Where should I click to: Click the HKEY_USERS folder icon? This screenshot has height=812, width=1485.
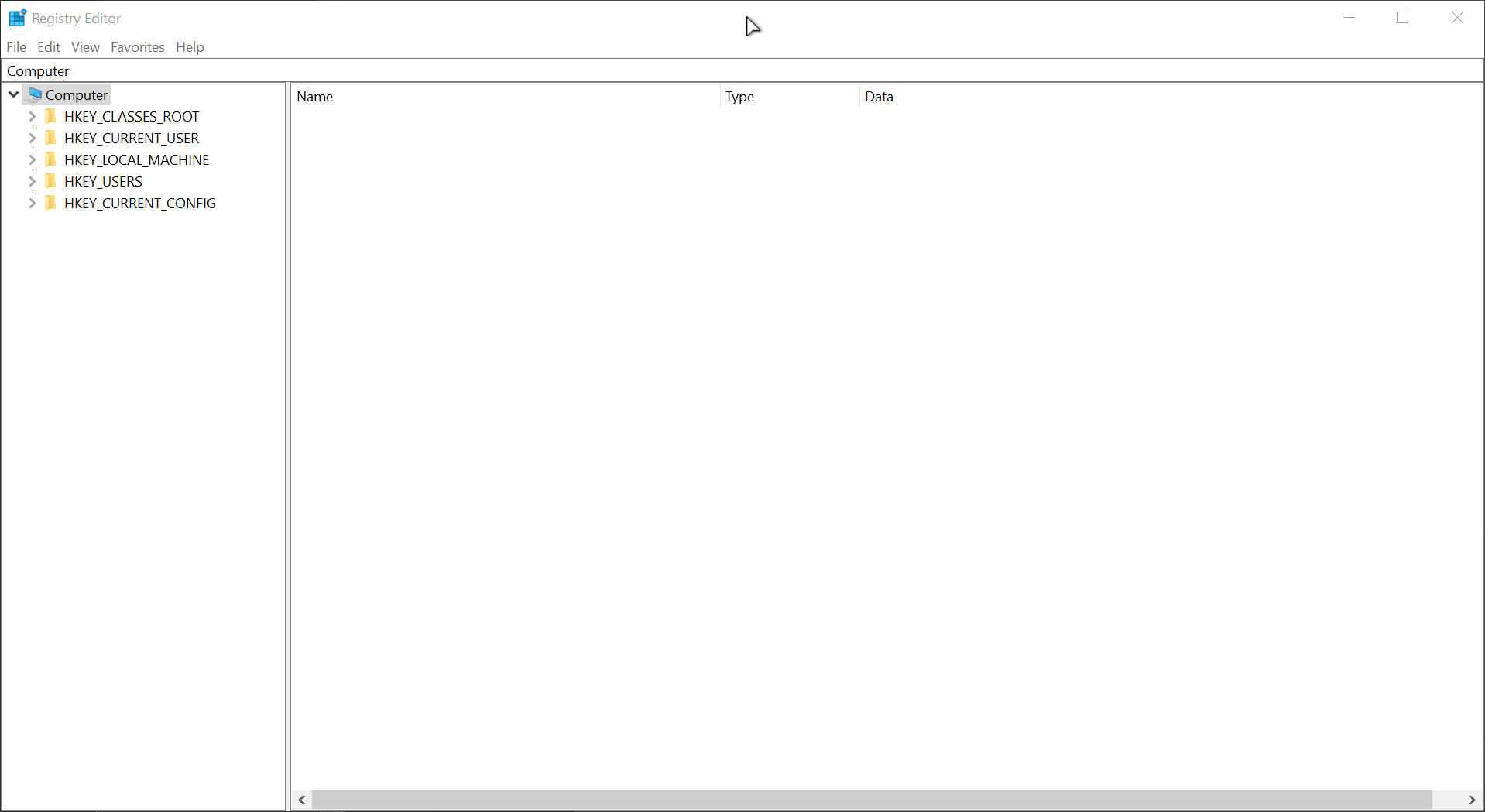[x=51, y=181]
